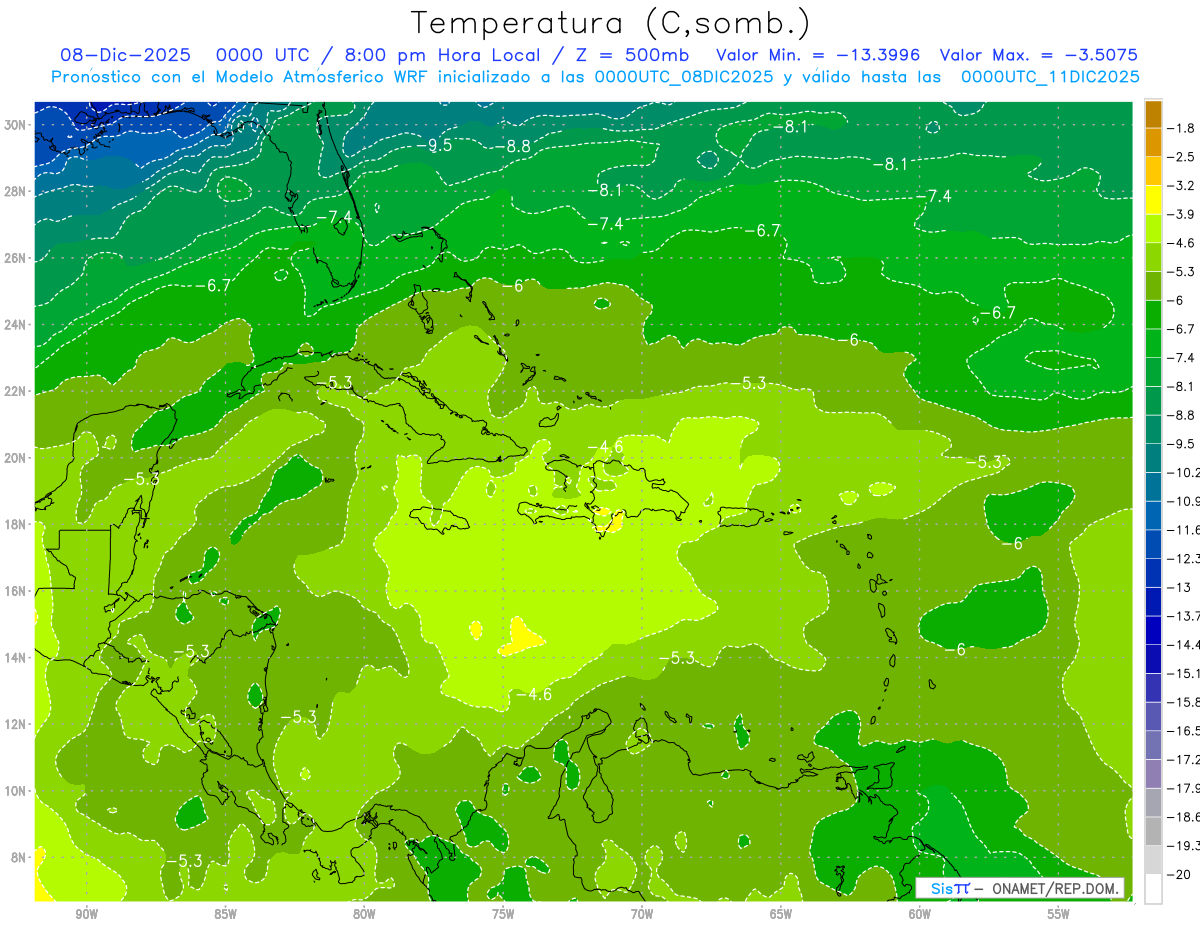The image size is (1200, 927).
Task: Click the 65W longitude axis label
Action: pyautogui.click(x=781, y=914)
